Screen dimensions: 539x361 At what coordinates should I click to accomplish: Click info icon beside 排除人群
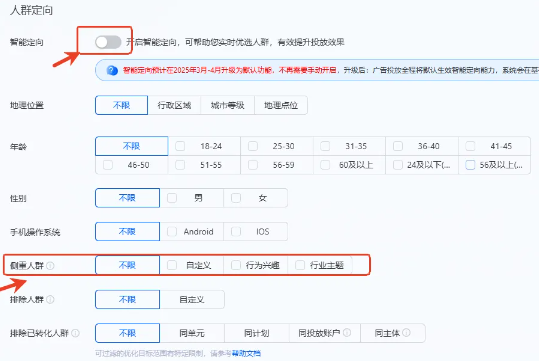point(50,299)
